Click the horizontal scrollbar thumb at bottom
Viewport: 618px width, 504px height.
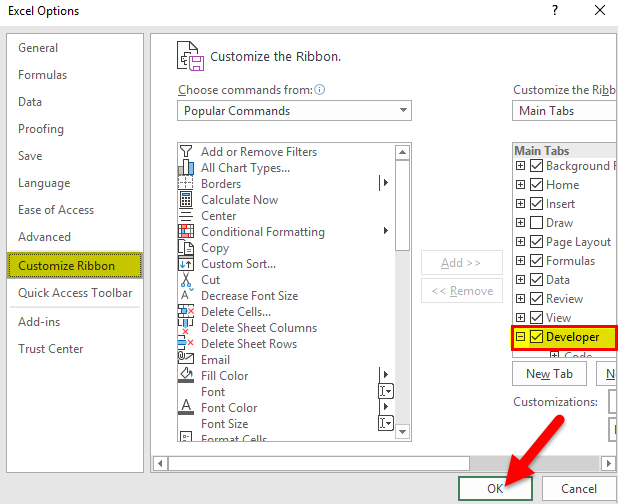[x=319, y=463]
